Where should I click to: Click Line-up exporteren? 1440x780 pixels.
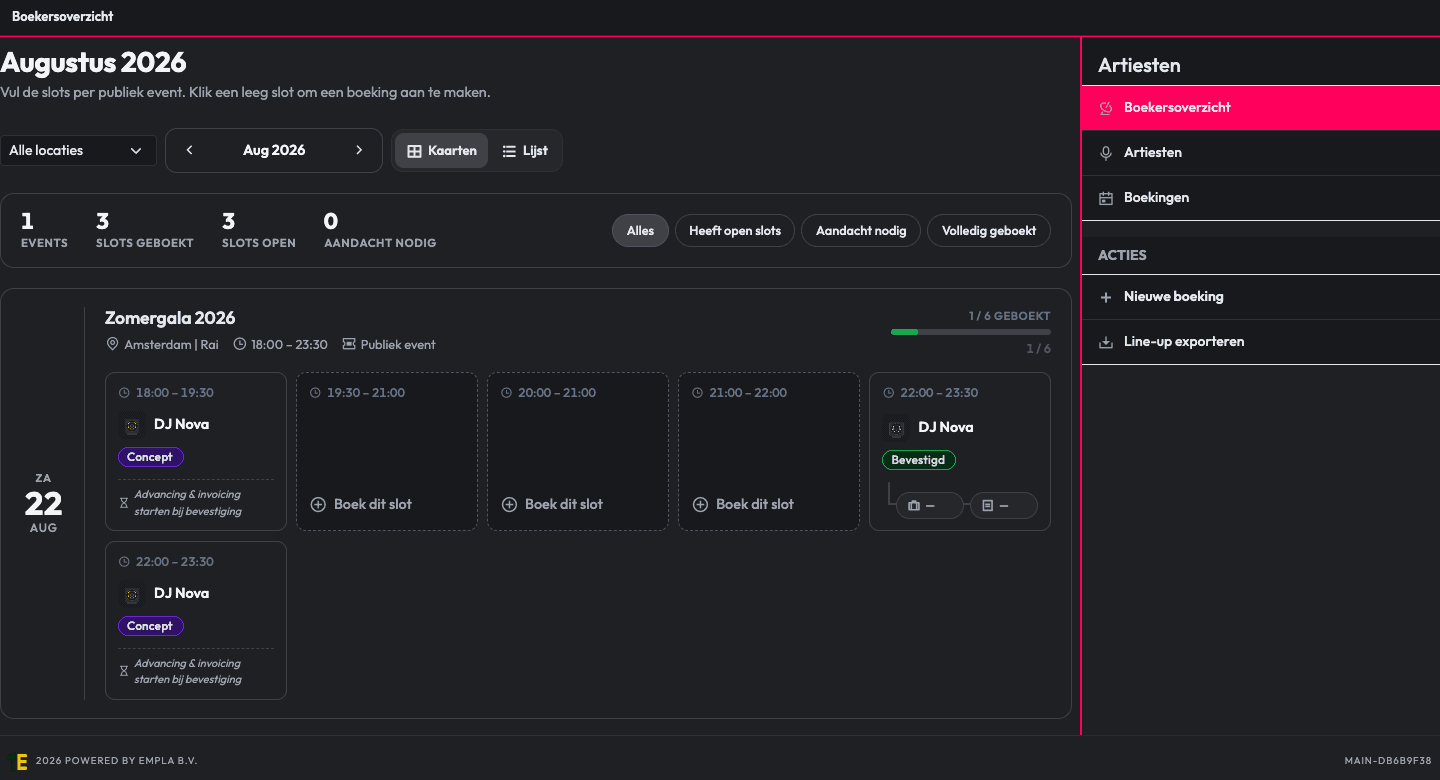[x=1260, y=342]
